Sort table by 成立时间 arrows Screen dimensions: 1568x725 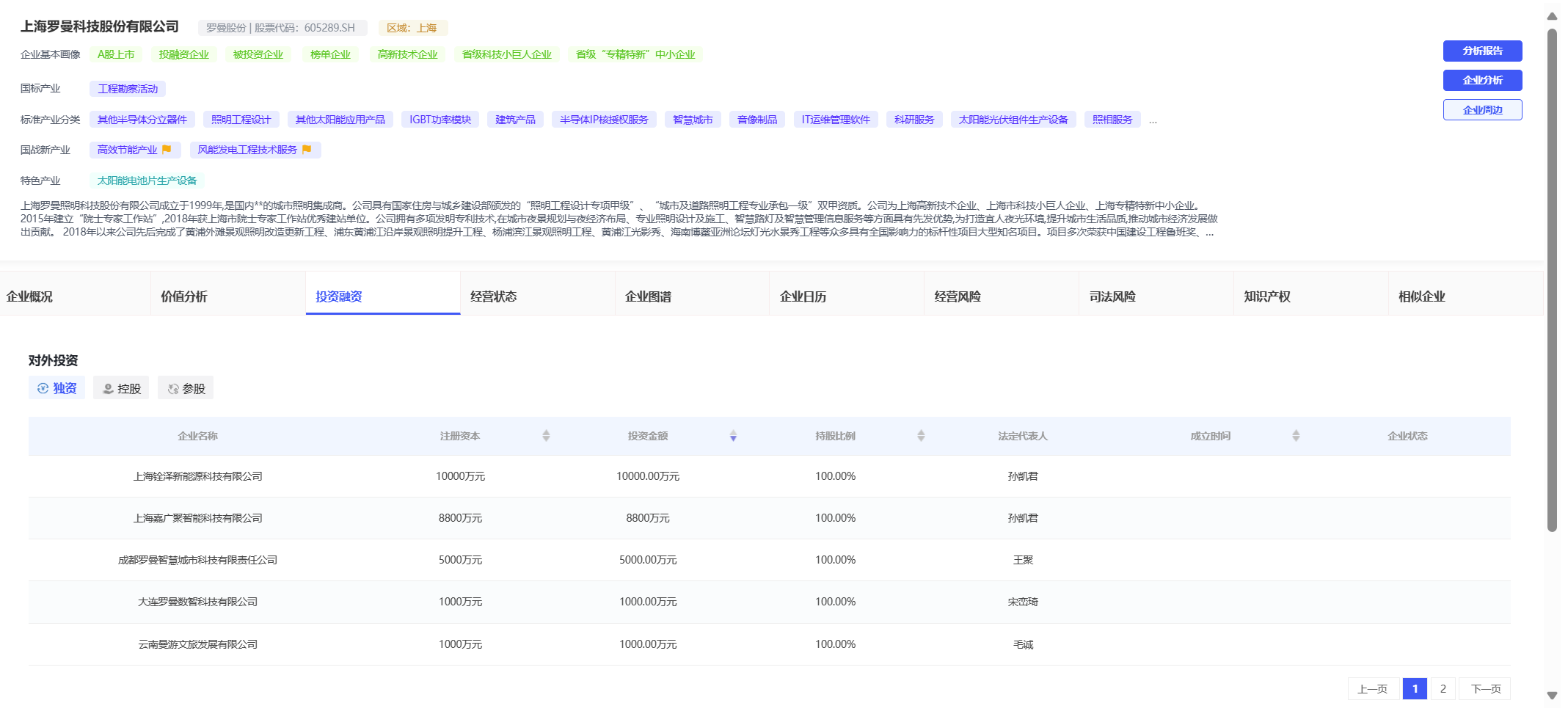coord(1296,436)
